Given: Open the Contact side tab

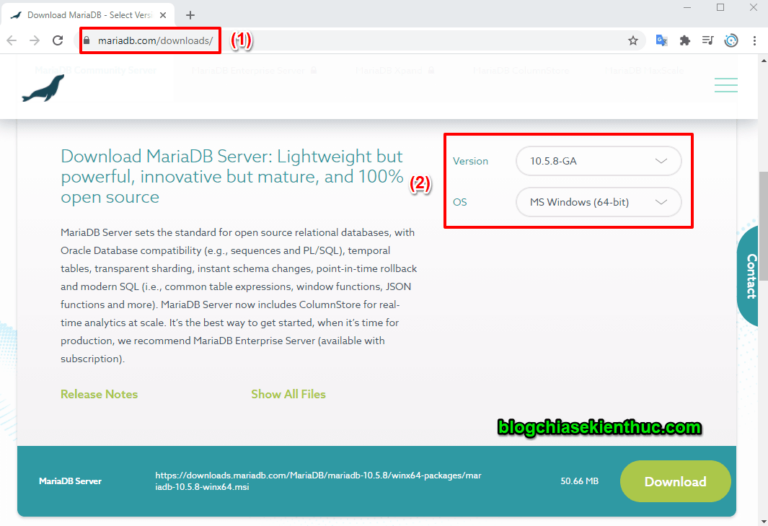Looking at the screenshot, I should (x=751, y=276).
